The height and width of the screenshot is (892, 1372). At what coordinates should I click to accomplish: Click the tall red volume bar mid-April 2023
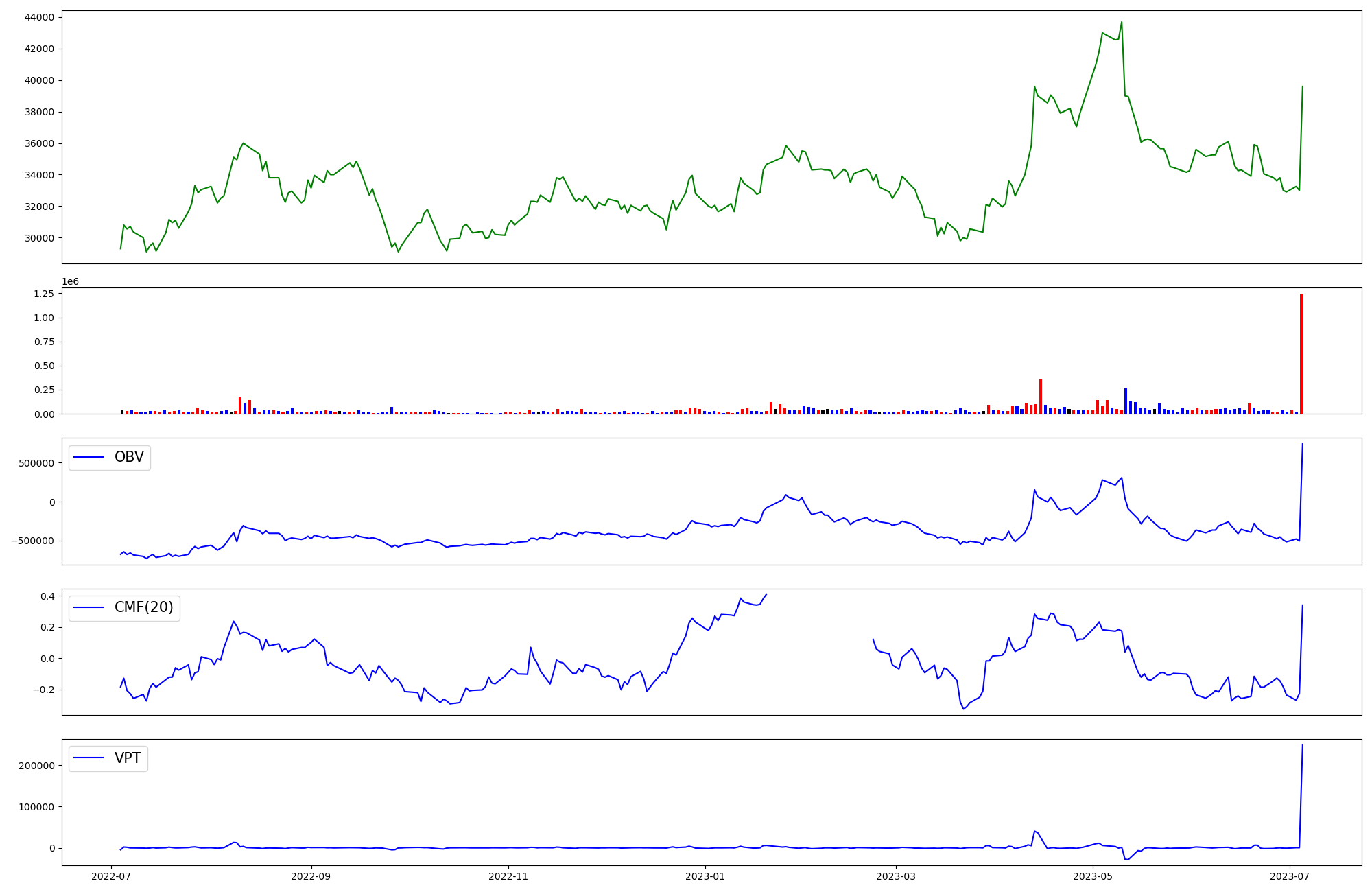click(1041, 397)
